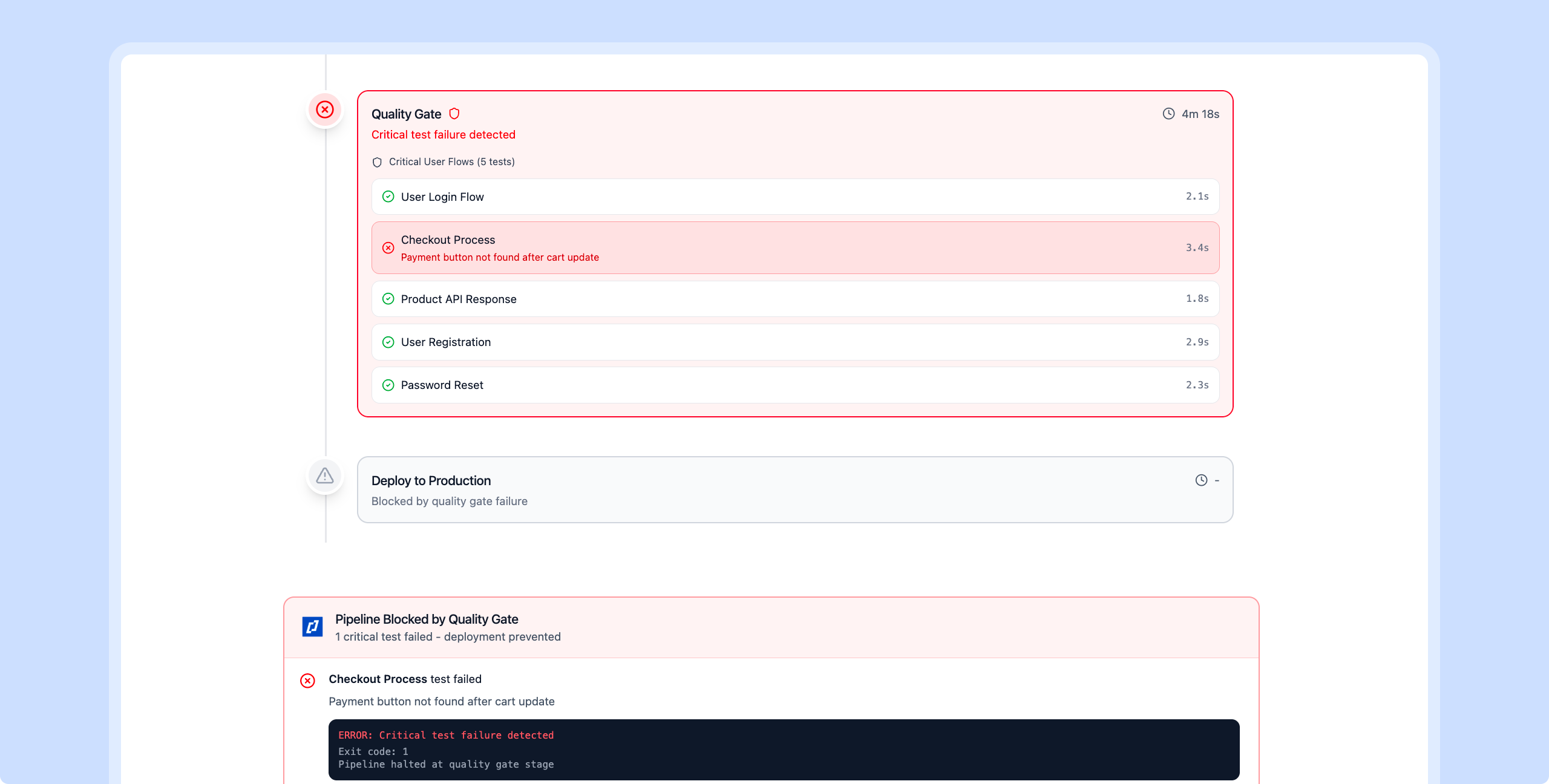Click the clock icon beside 4m 18s

(x=1168, y=114)
